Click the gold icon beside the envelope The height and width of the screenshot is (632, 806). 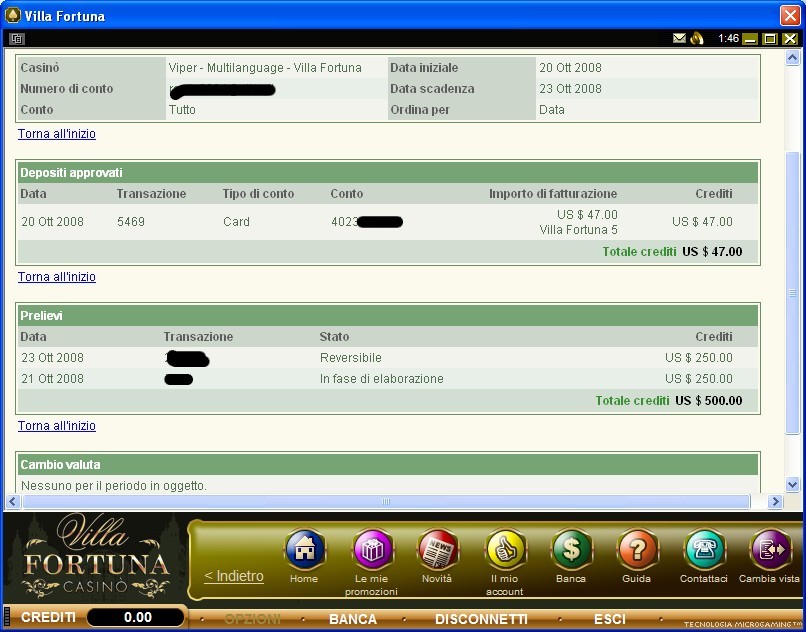pos(697,39)
